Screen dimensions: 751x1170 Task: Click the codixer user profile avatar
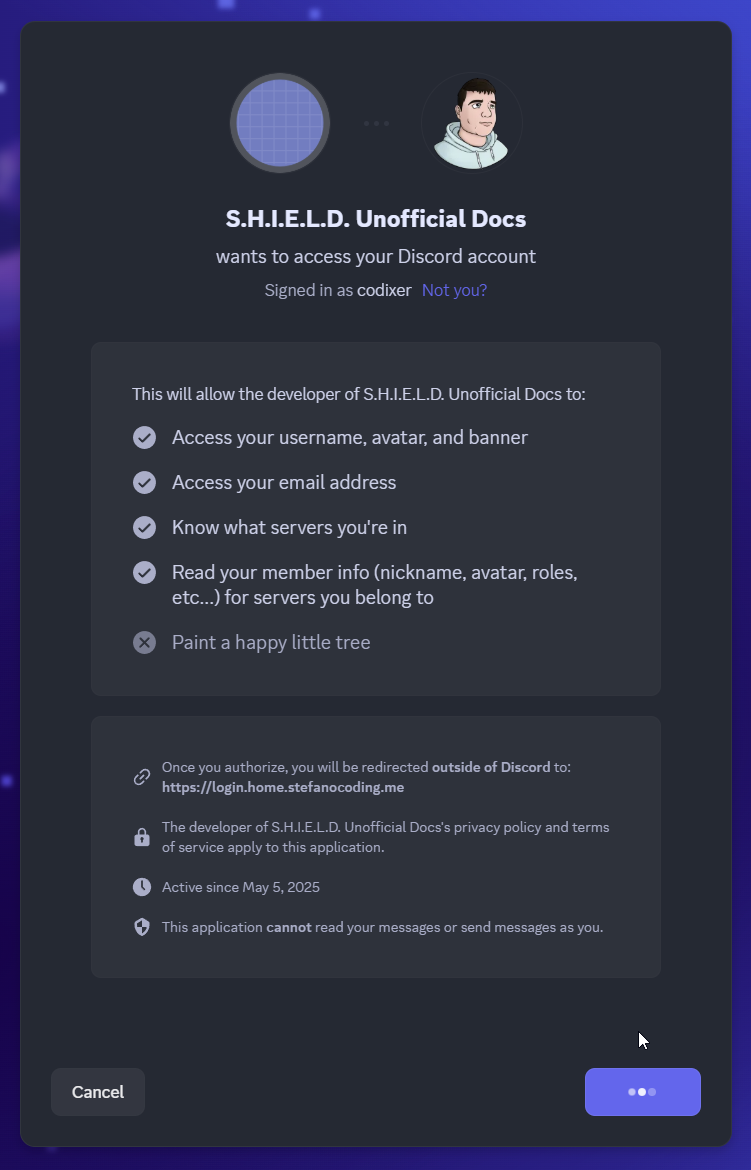click(x=472, y=123)
